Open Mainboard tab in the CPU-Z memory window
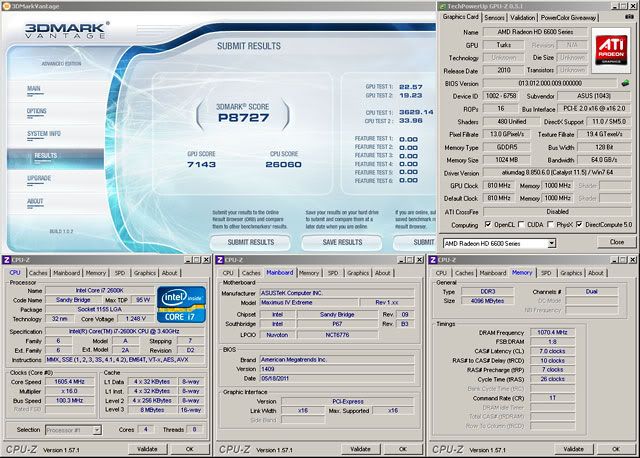640x458 pixels. point(493,273)
